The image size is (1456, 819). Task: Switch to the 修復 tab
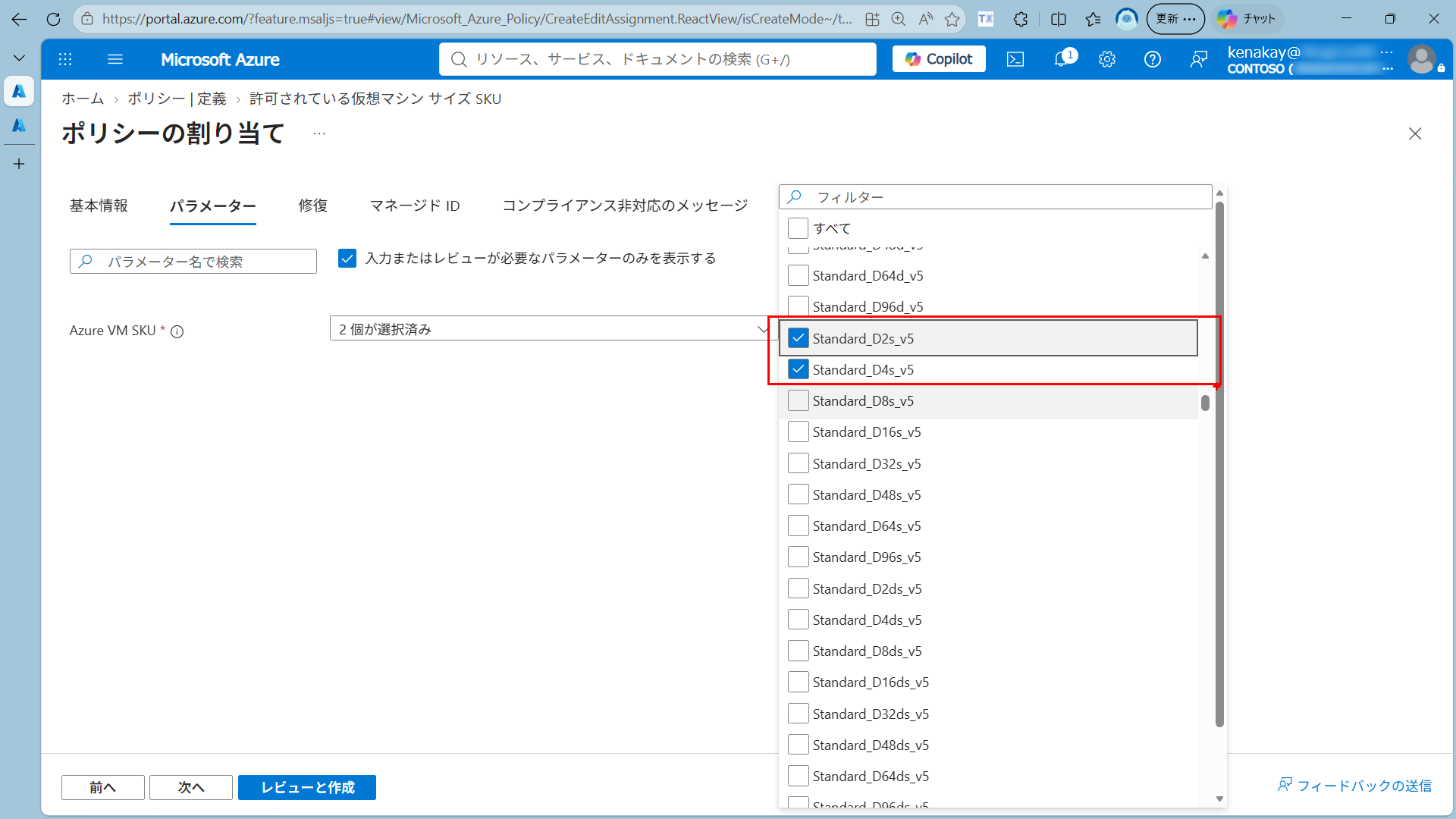(313, 206)
